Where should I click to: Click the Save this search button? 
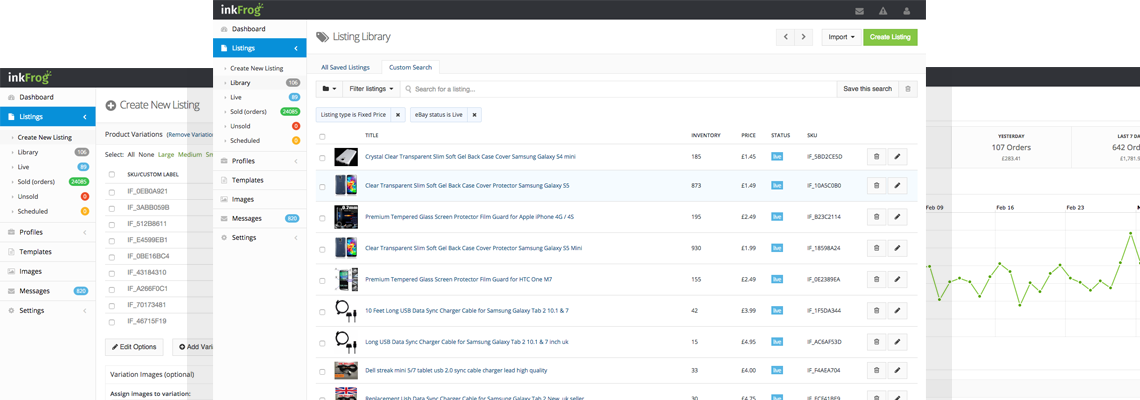(x=867, y=89)
